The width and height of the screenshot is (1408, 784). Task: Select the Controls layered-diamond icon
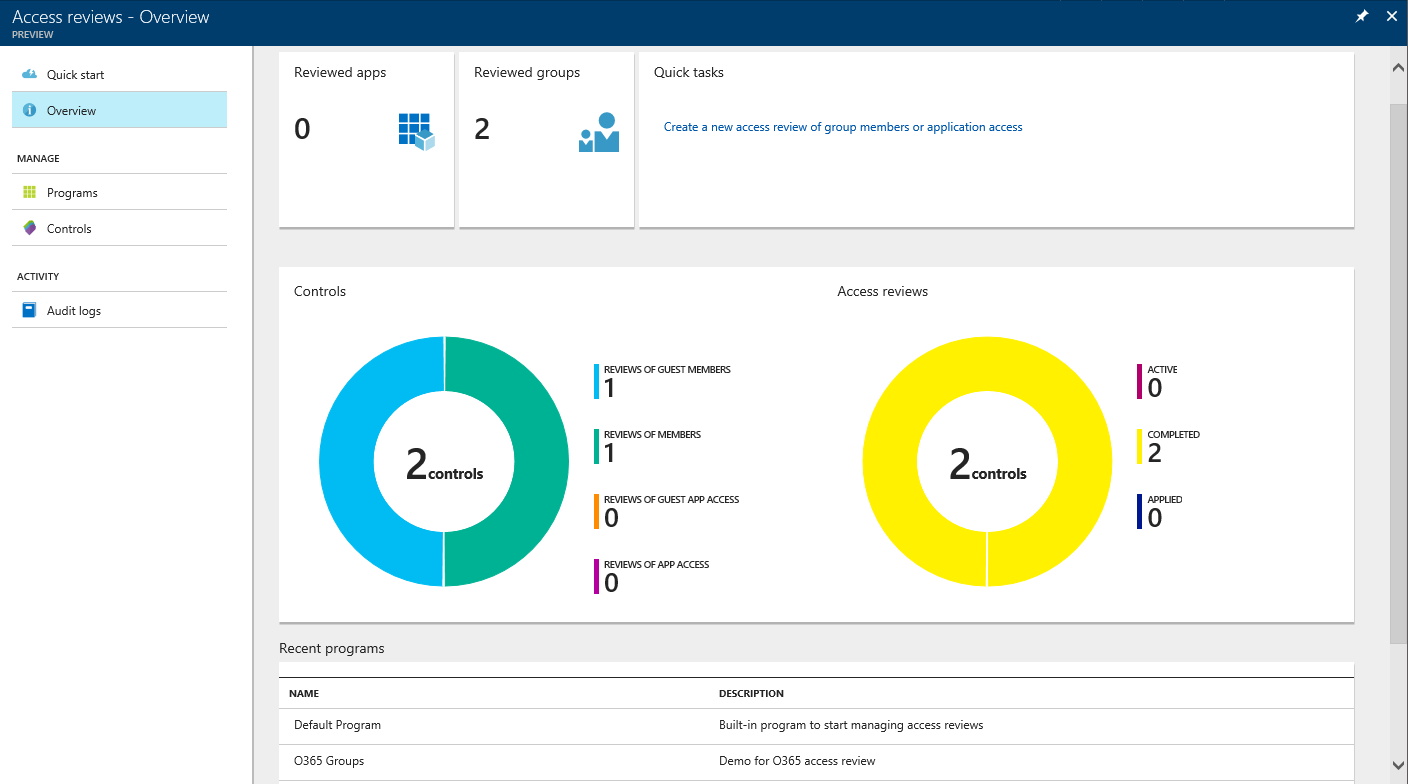click(30, 228)
